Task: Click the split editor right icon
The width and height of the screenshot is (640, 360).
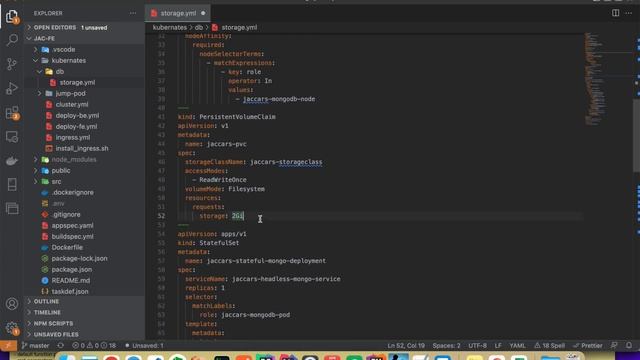Action: [615, 13]
